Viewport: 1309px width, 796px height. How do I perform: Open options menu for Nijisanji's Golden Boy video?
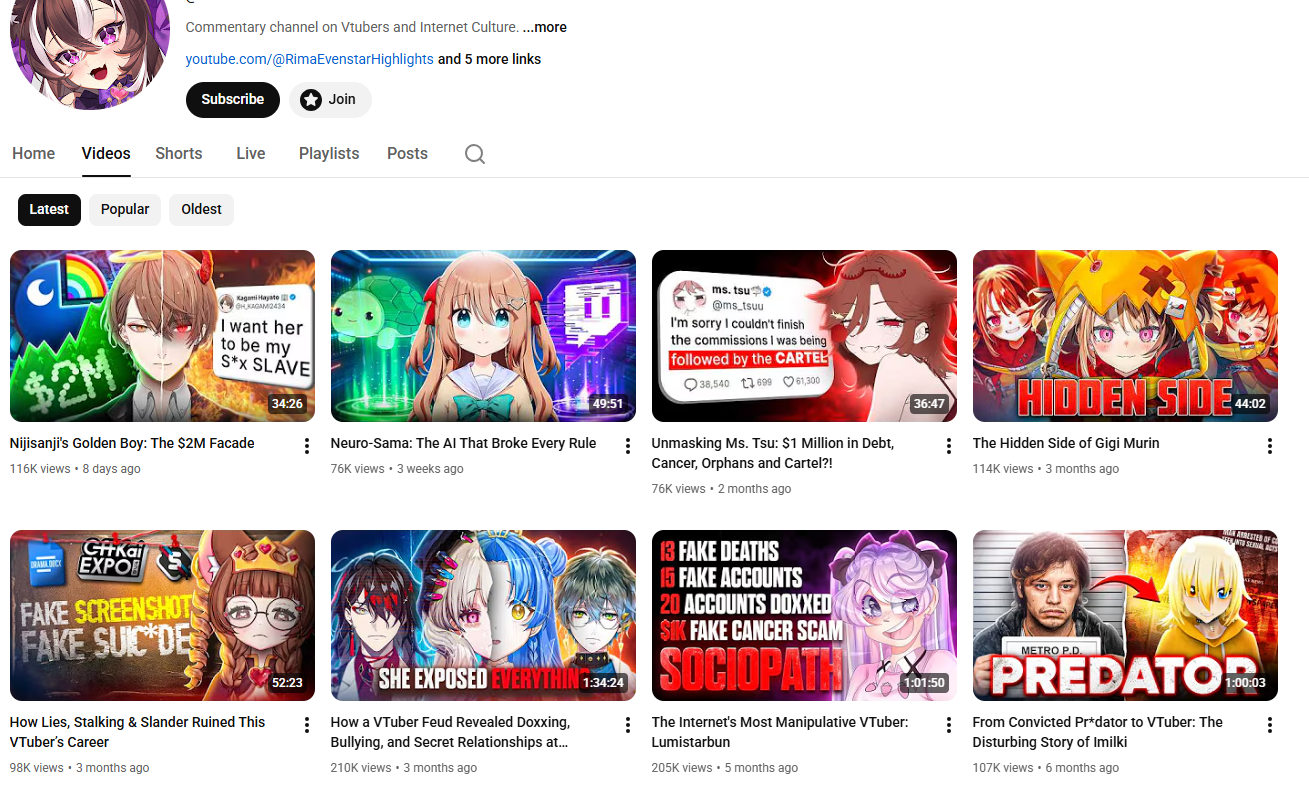307,446
